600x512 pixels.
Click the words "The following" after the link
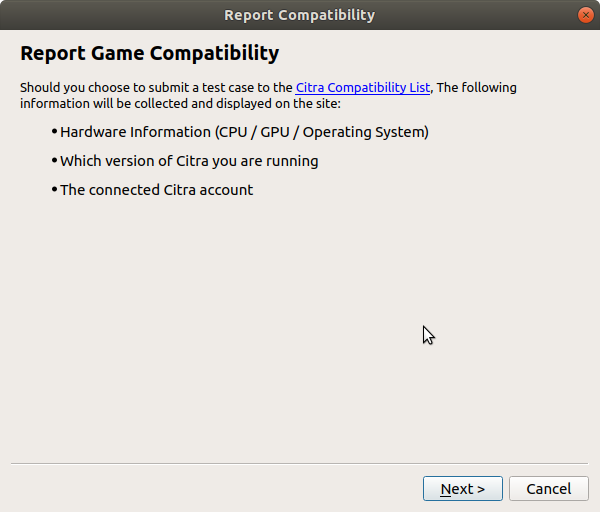(x=478, y=88)
